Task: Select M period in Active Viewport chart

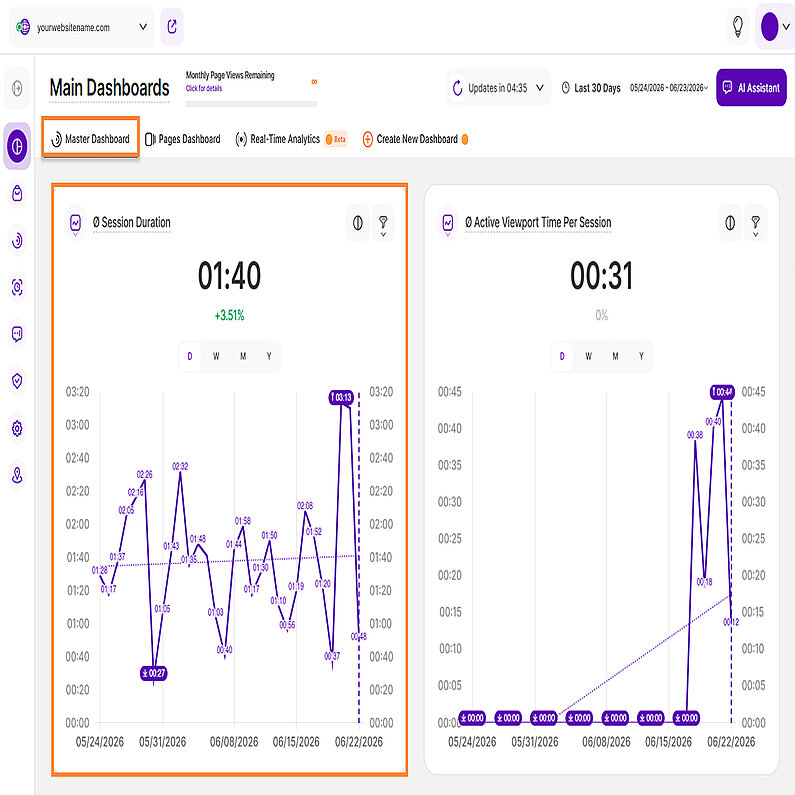Action: (x=615, y=356)
